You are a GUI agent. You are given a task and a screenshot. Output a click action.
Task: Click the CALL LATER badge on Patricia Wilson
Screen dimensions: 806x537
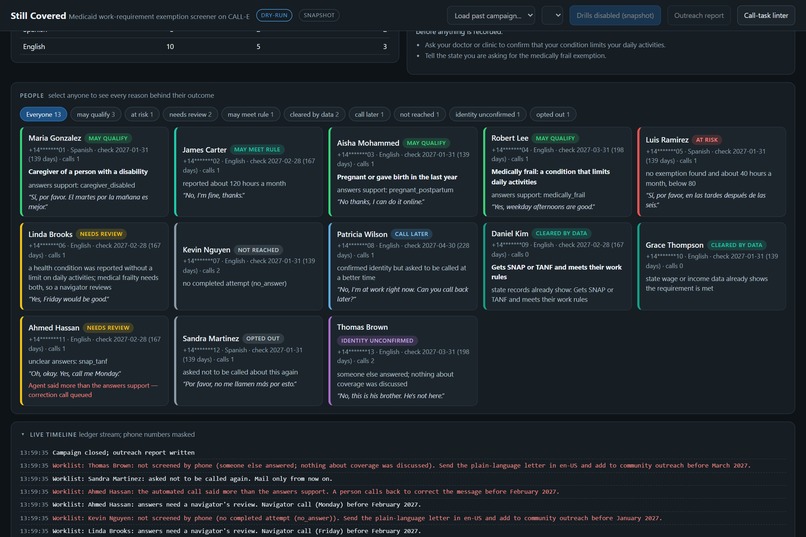pyautogui.click(x=411, y=234)
